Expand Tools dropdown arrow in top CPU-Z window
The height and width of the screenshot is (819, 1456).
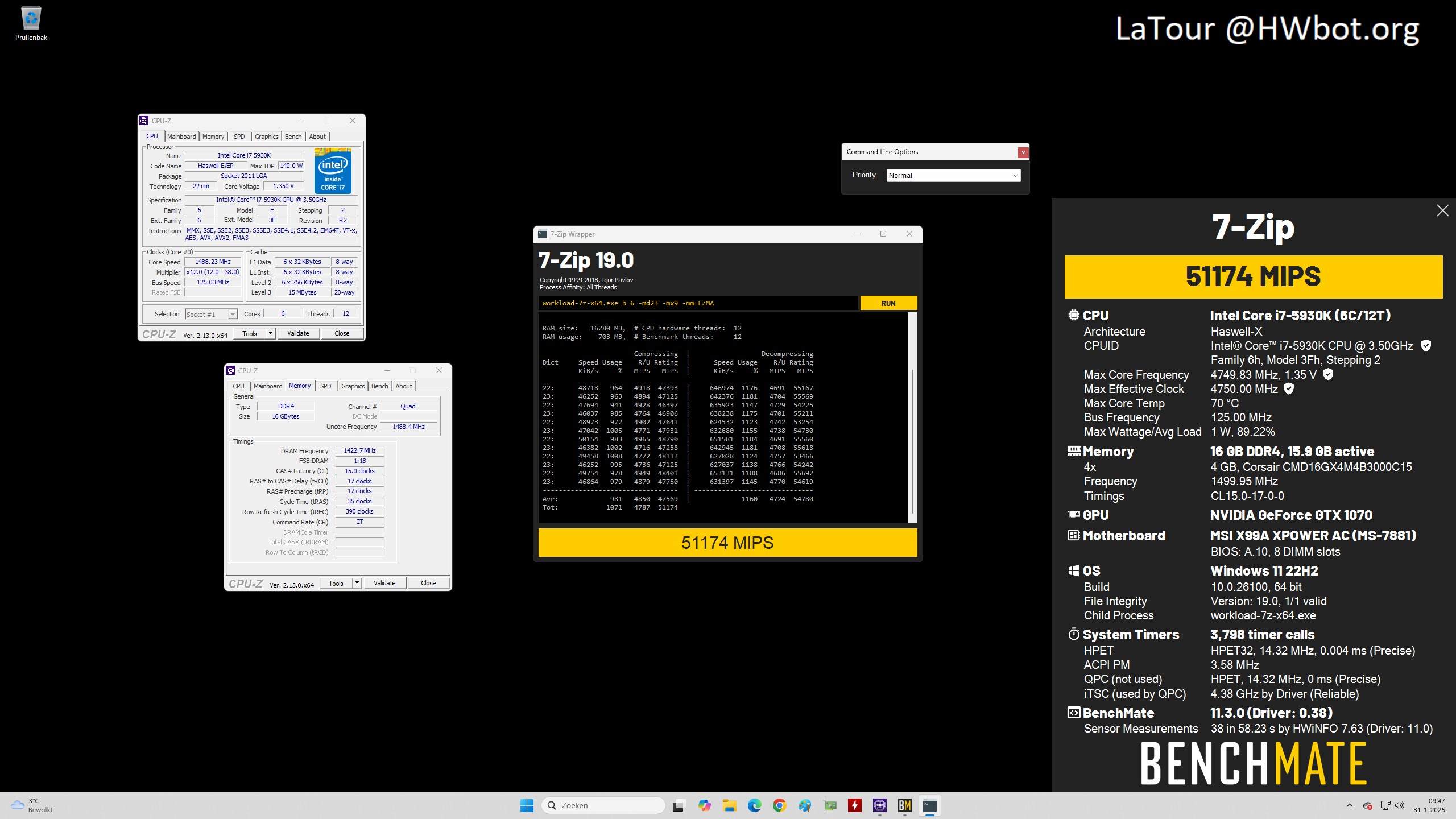point(271,333)
